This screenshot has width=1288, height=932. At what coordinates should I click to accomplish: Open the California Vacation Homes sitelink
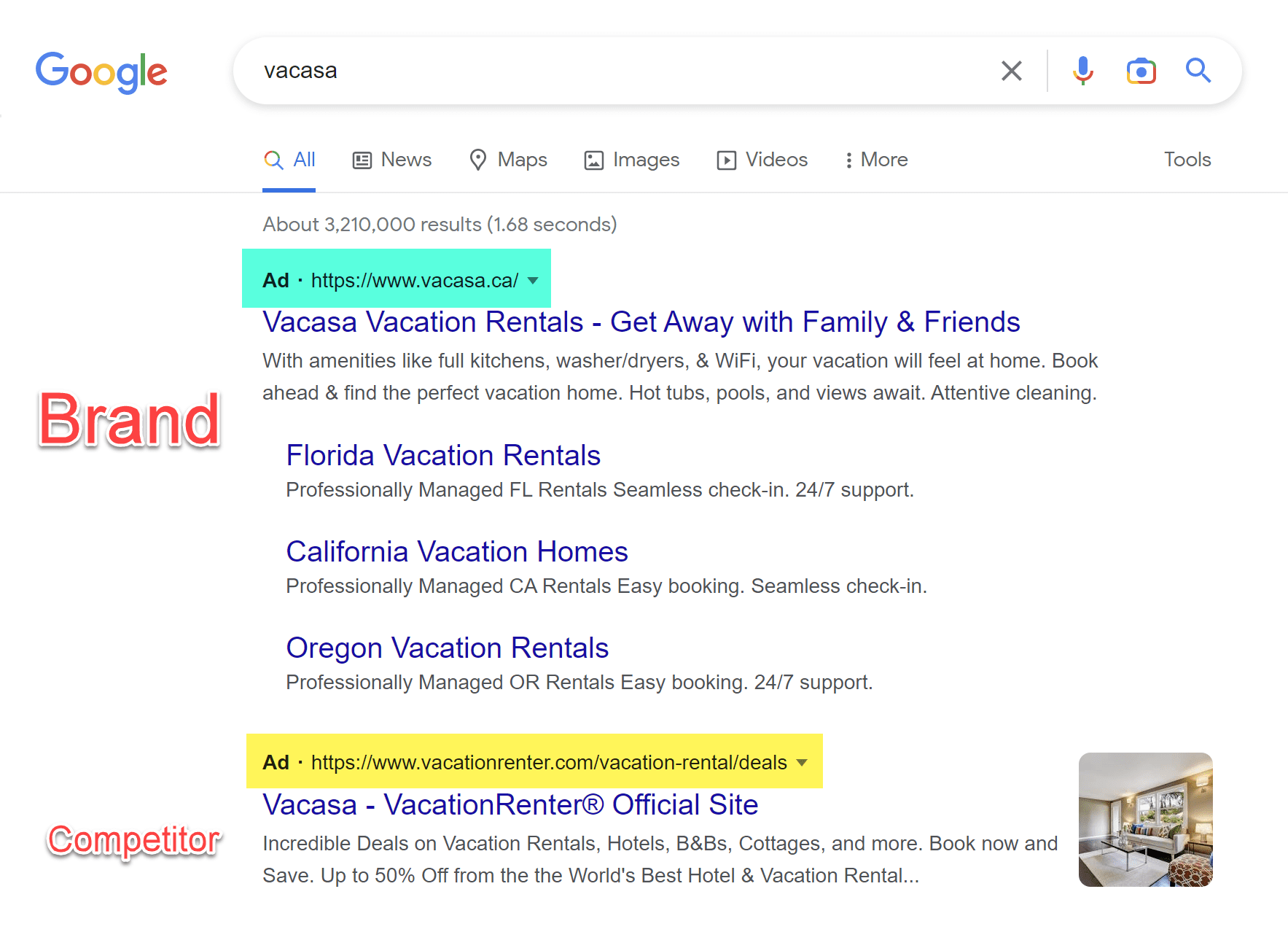[x=457, y=551]
